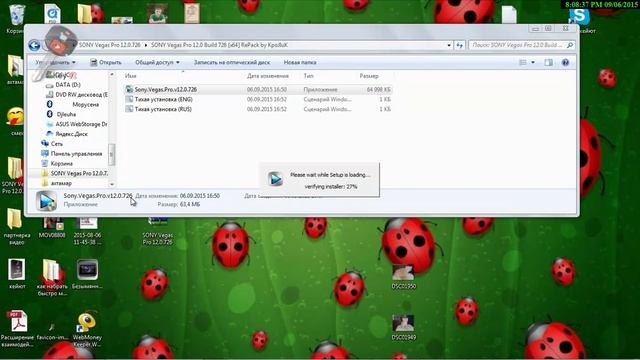This screenshot has width=640, height=360.
Task: Expand breadcrumb arrow after SONY Vegas Pro 12.0.726
Action: coord(146,45)
